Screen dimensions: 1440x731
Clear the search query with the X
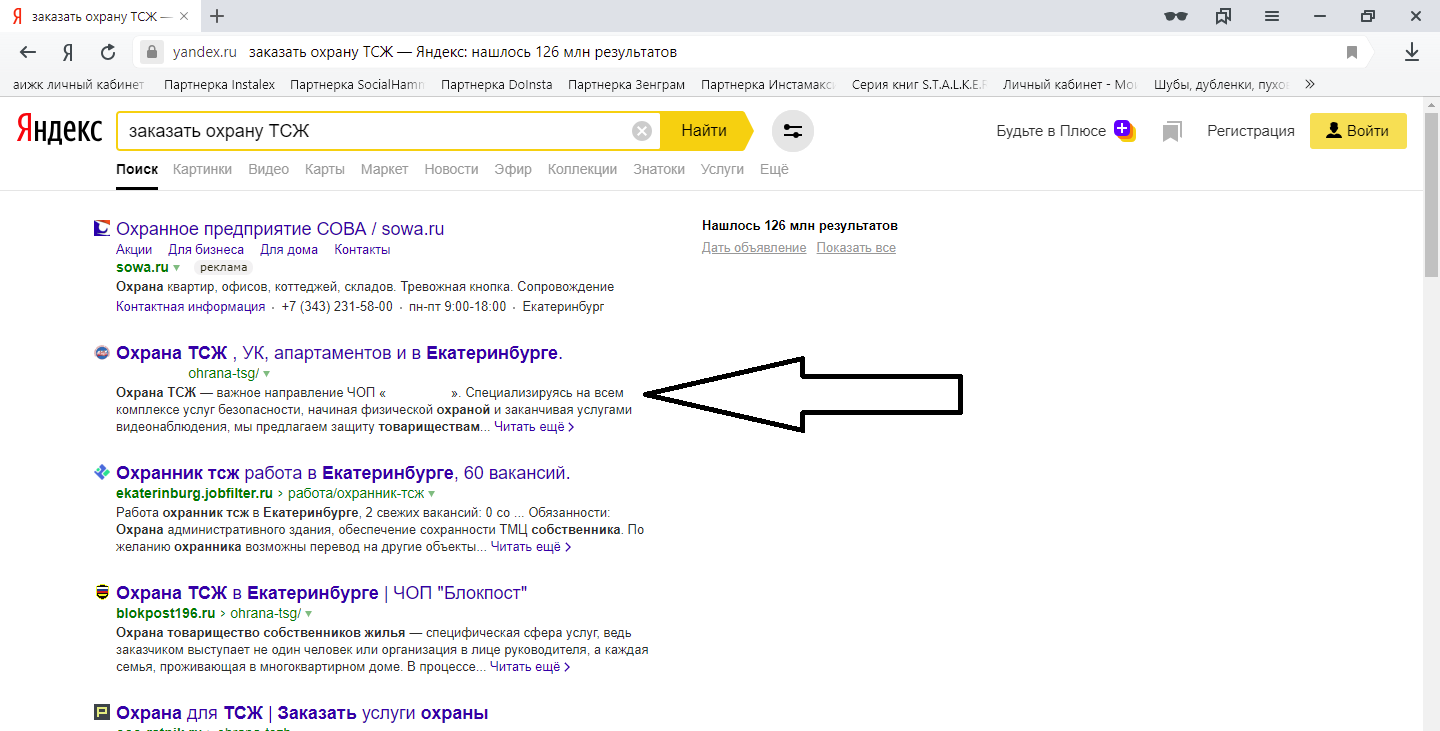click(642, 131)
